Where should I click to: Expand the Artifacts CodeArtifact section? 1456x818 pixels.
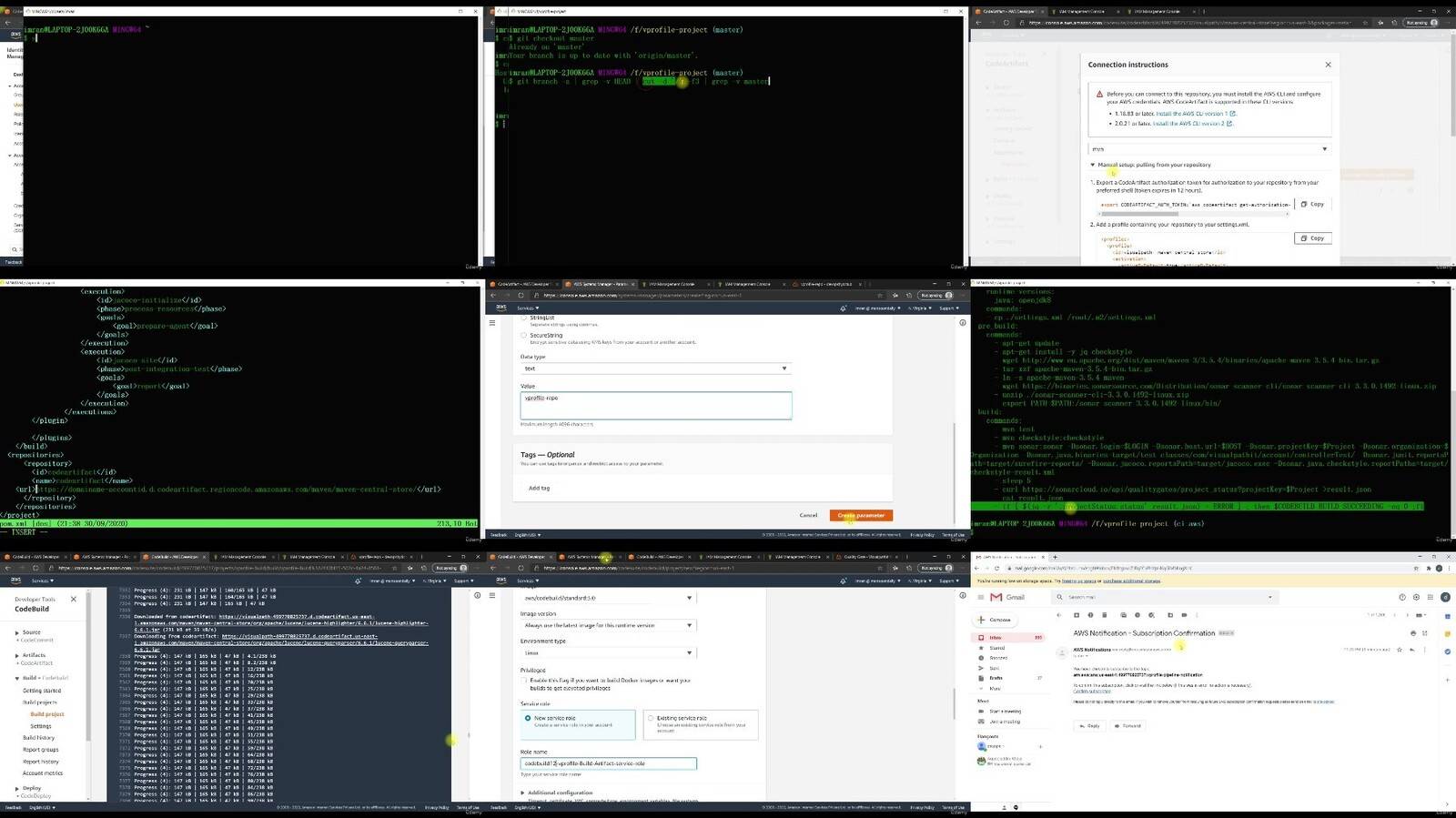[x=16, y=655]
